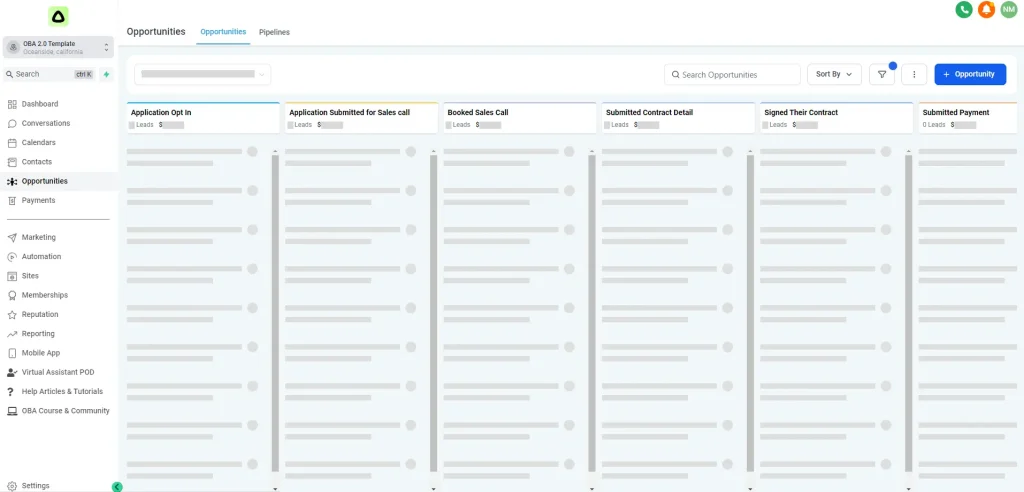This screenshot has width=1024, height=492.
Task: Click the Application Opt In stage header
Action: (203, 118)
